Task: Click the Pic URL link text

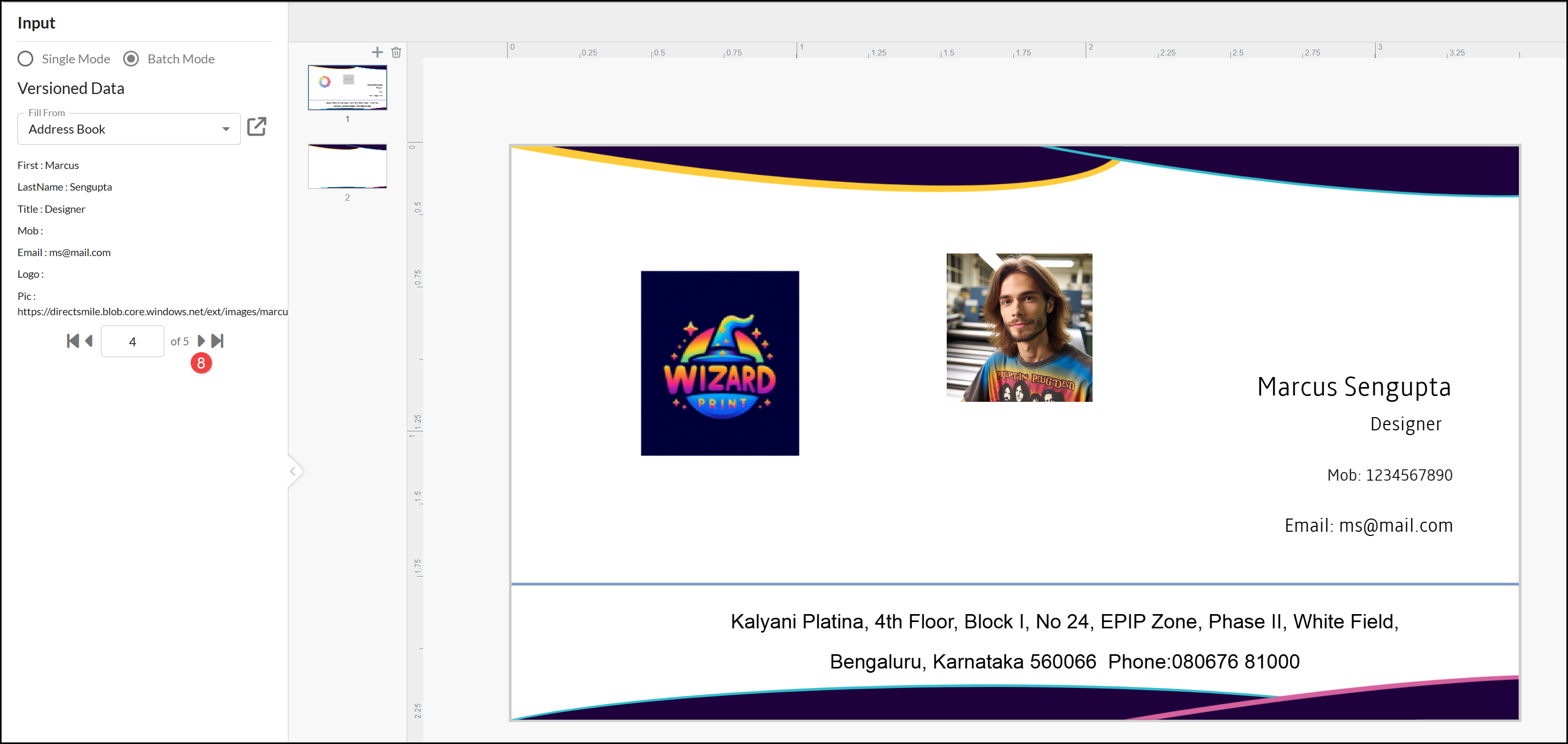Action: pyautogui.click(x=152, y=312)
